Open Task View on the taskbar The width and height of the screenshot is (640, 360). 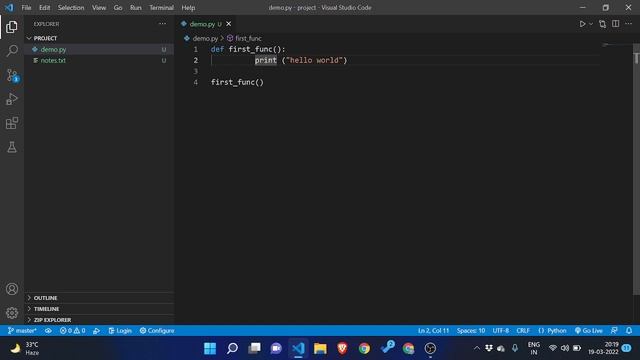point(254,349)
